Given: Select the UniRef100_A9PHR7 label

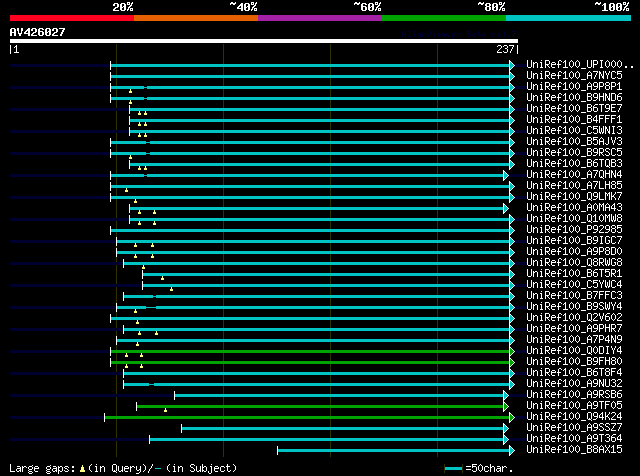Looking at the screenshot, I should coord(574,329).
